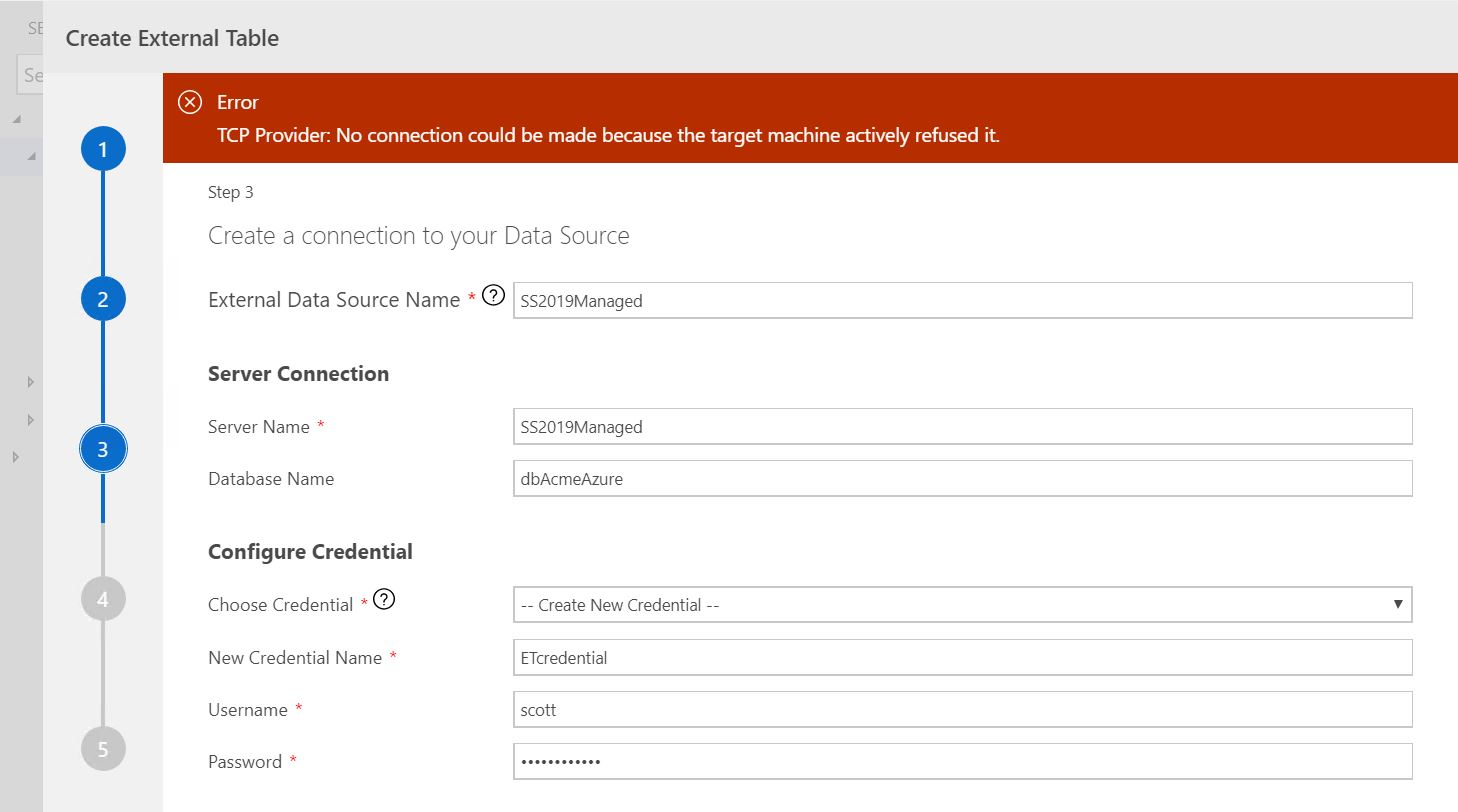The height and width of the screenshot is (812, 1458).
Task: Click the TCP Provider error message text
Action: point(609,135)
